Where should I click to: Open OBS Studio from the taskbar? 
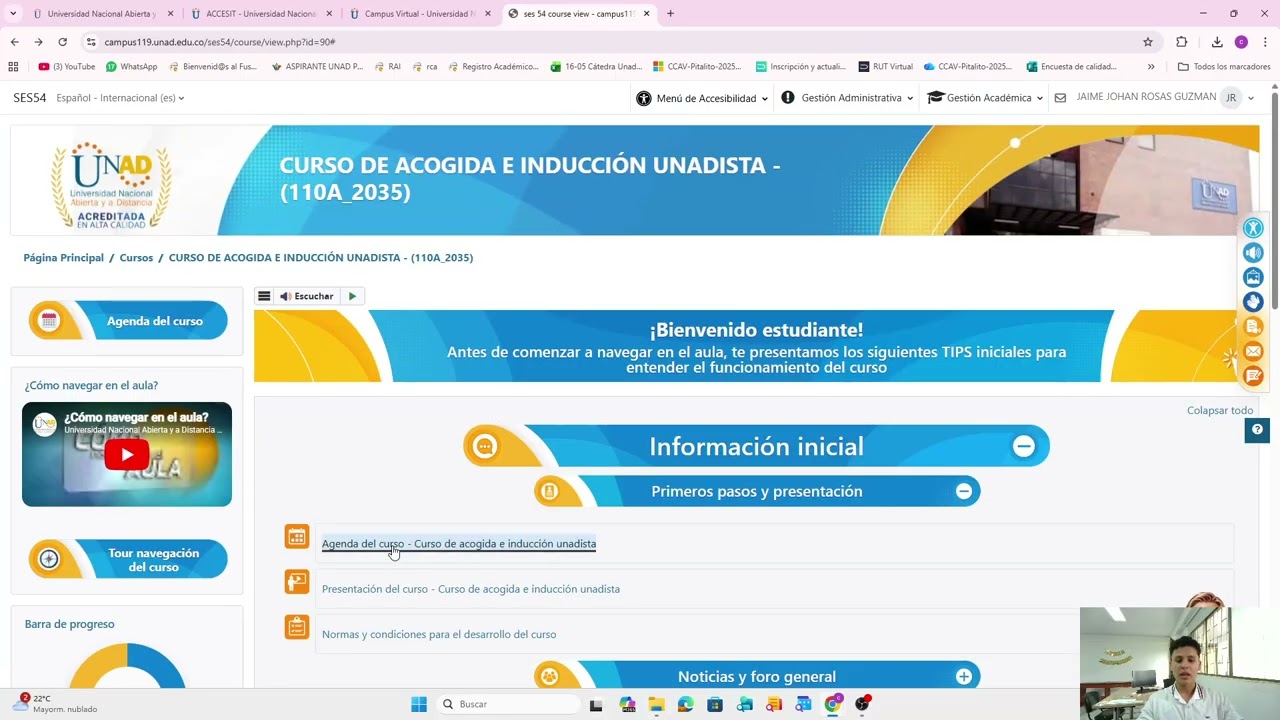tap(862, 704)
